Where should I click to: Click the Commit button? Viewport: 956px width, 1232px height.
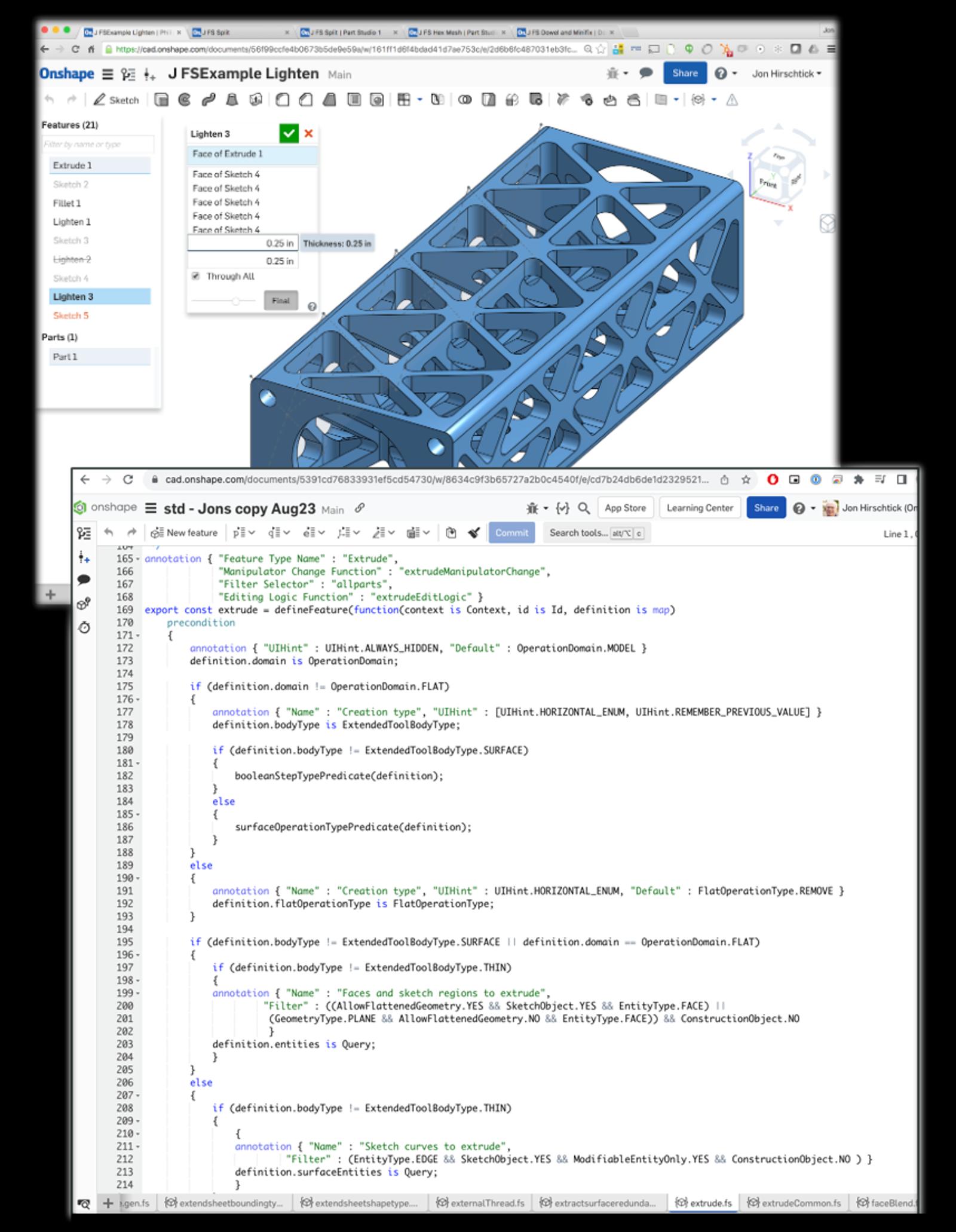[511, 533]
